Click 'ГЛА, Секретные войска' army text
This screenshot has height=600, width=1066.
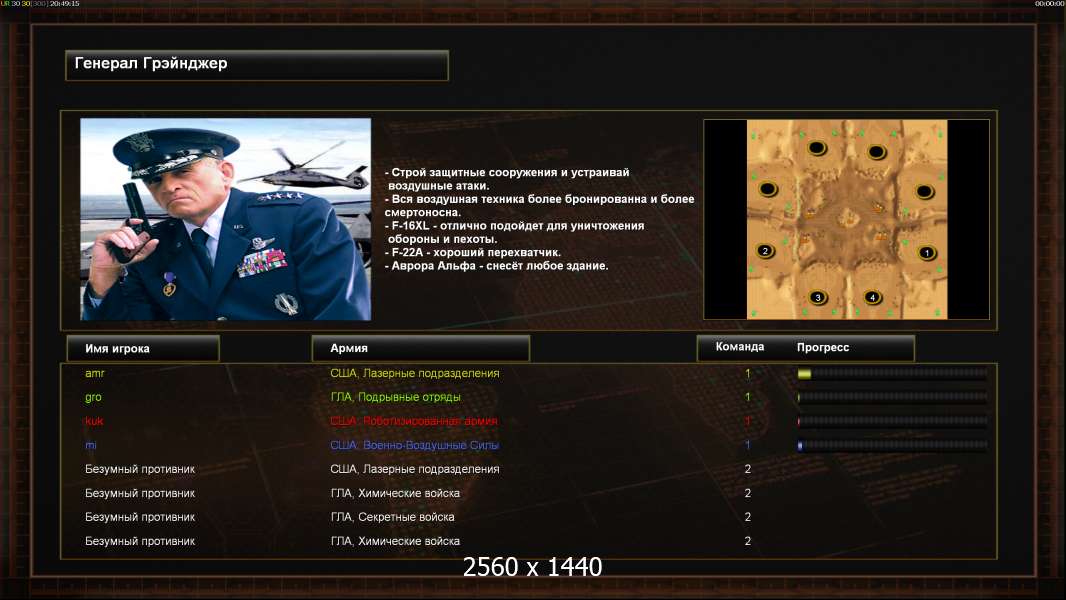(392, 517)
